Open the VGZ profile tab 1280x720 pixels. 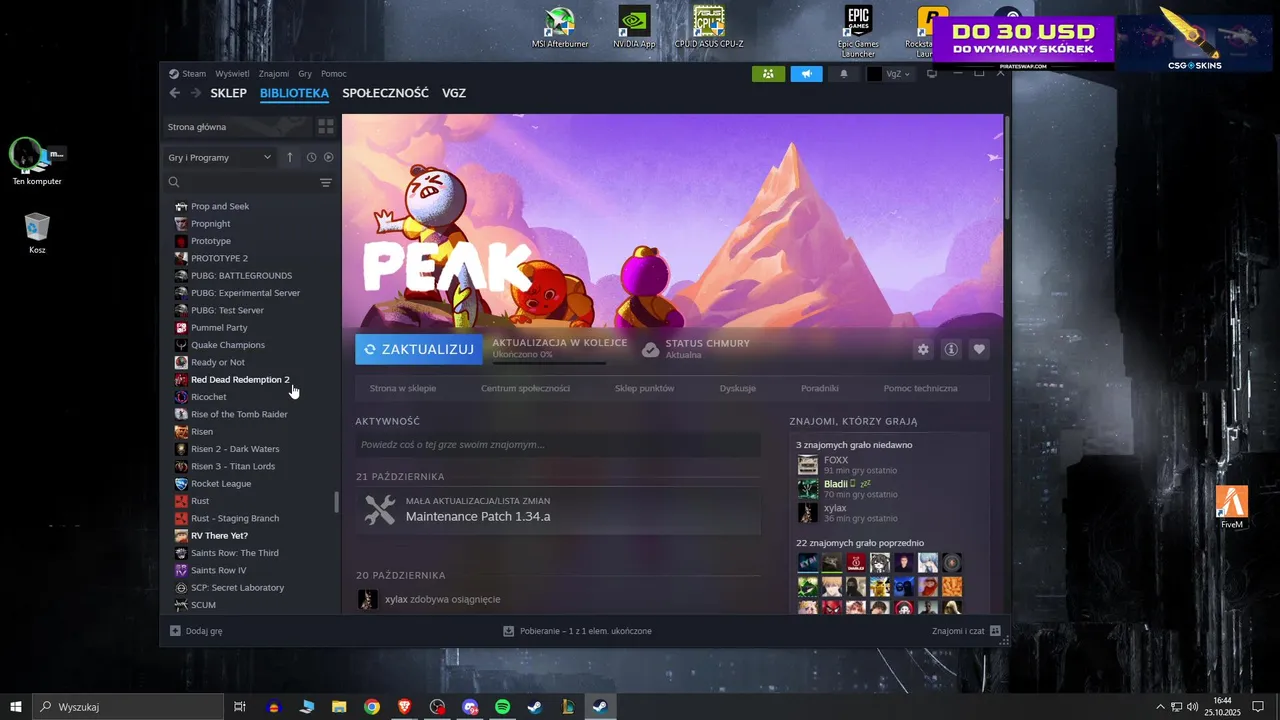(454, 93)
